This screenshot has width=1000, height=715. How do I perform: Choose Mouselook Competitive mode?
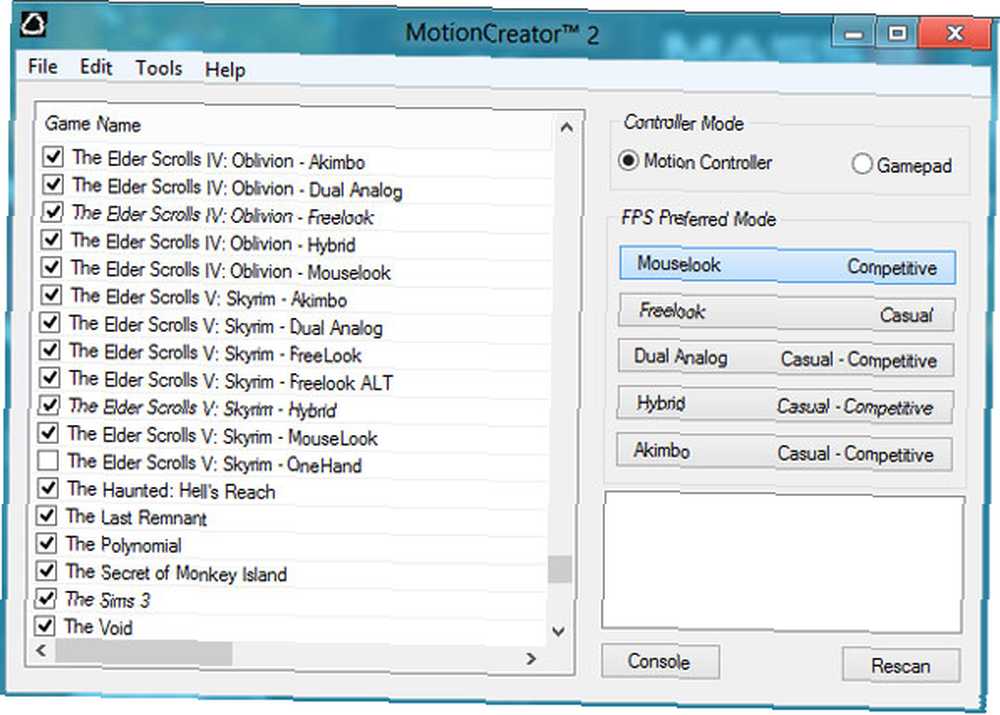pos(787,265)
